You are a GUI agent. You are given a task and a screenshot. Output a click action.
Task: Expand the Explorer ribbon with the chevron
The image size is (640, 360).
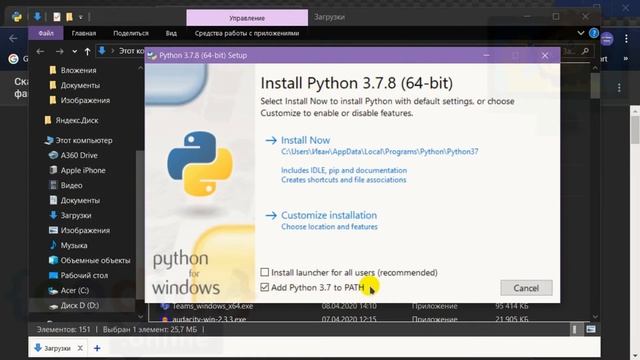[x=581, y=33]
